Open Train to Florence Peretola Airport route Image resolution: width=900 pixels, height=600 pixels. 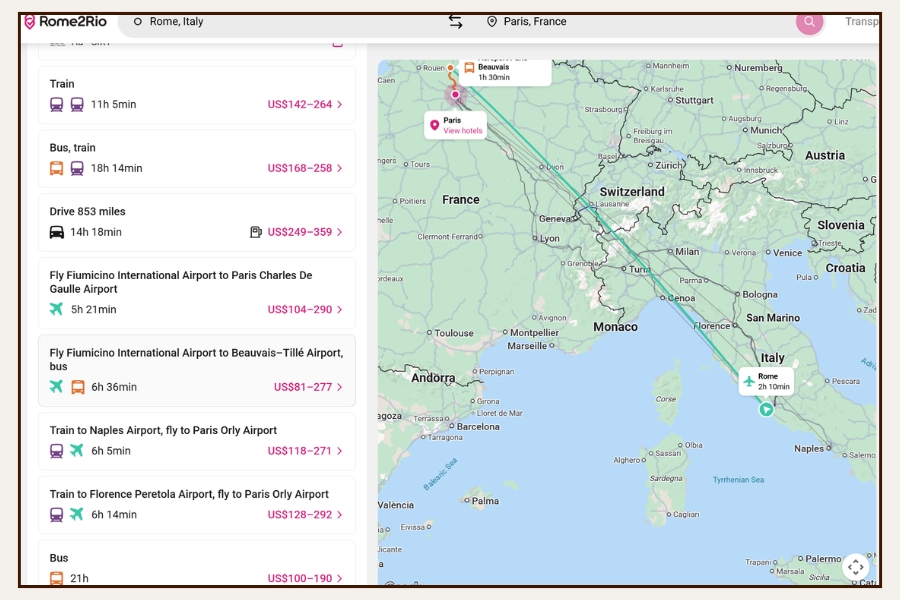[197, 505]
